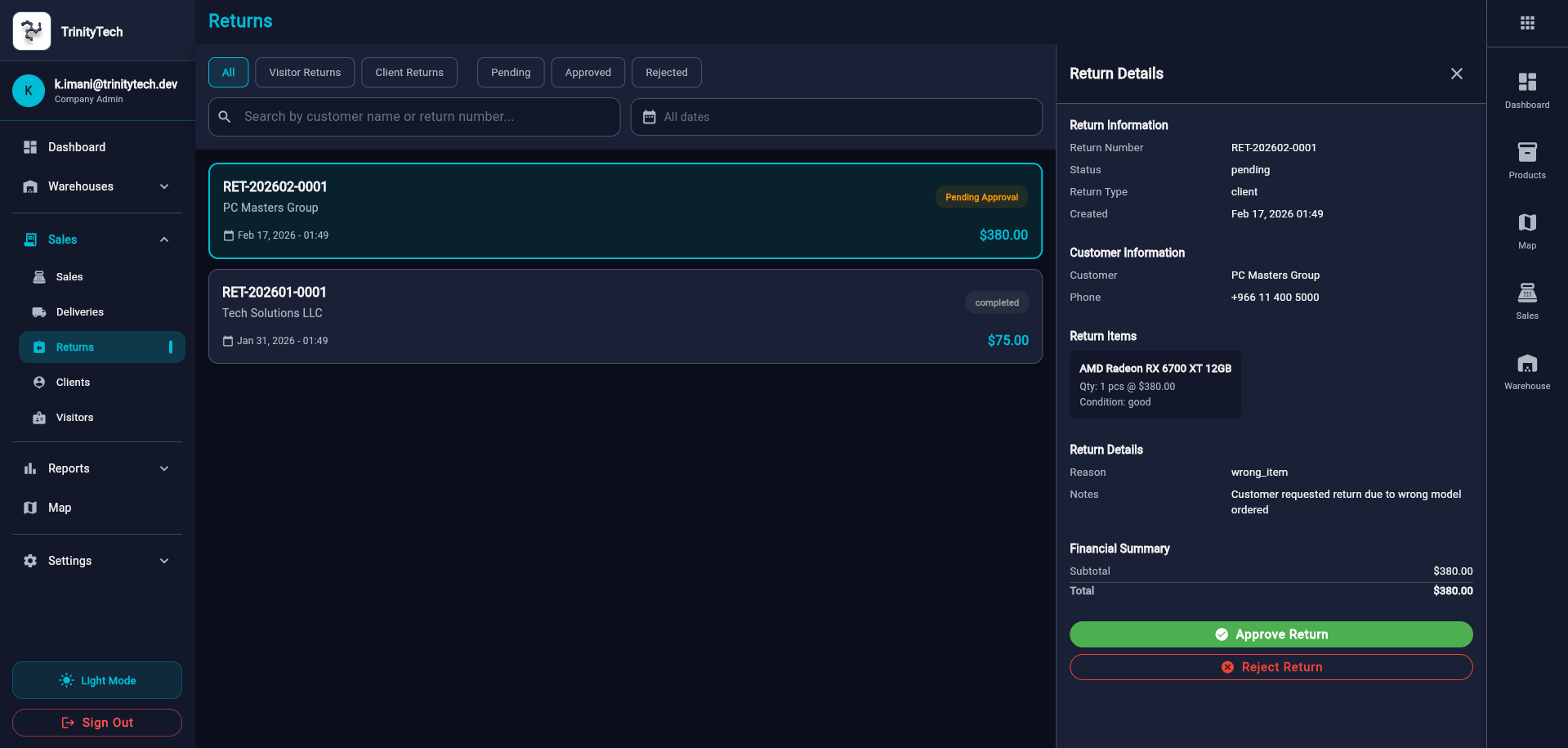Click the TrinityTech logo icon
Viewport: 1568px width, 748px height.
pos(32,31)
